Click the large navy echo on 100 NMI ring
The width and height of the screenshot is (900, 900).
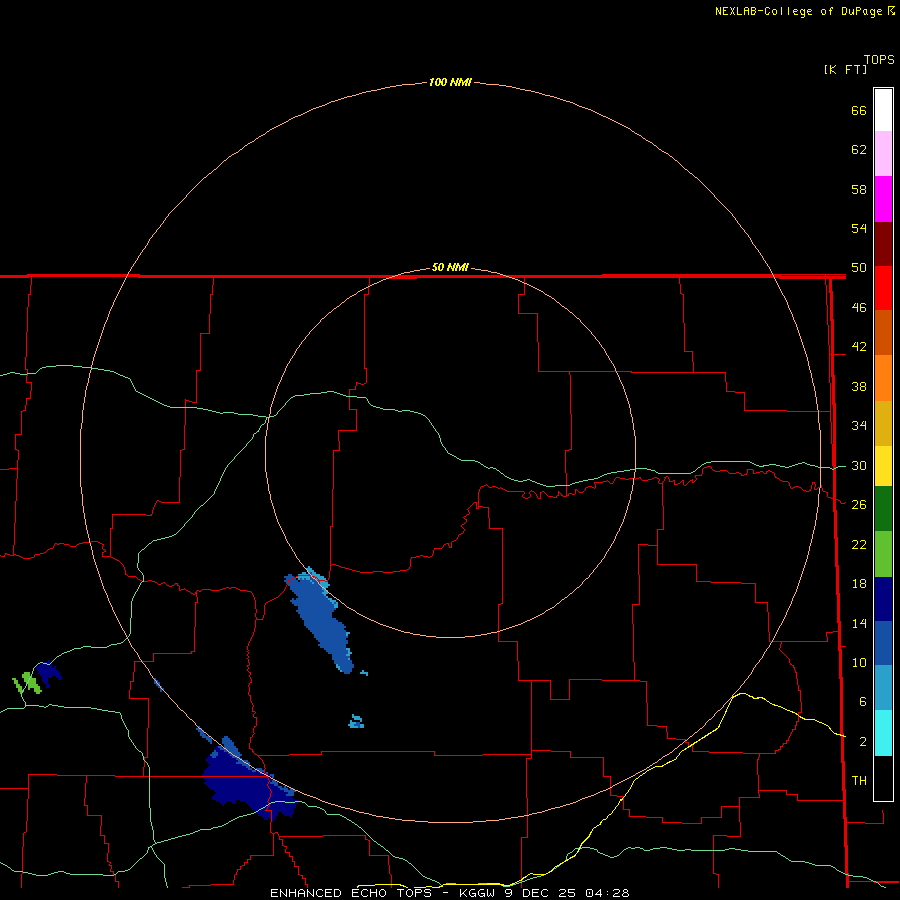click(248, 781)
